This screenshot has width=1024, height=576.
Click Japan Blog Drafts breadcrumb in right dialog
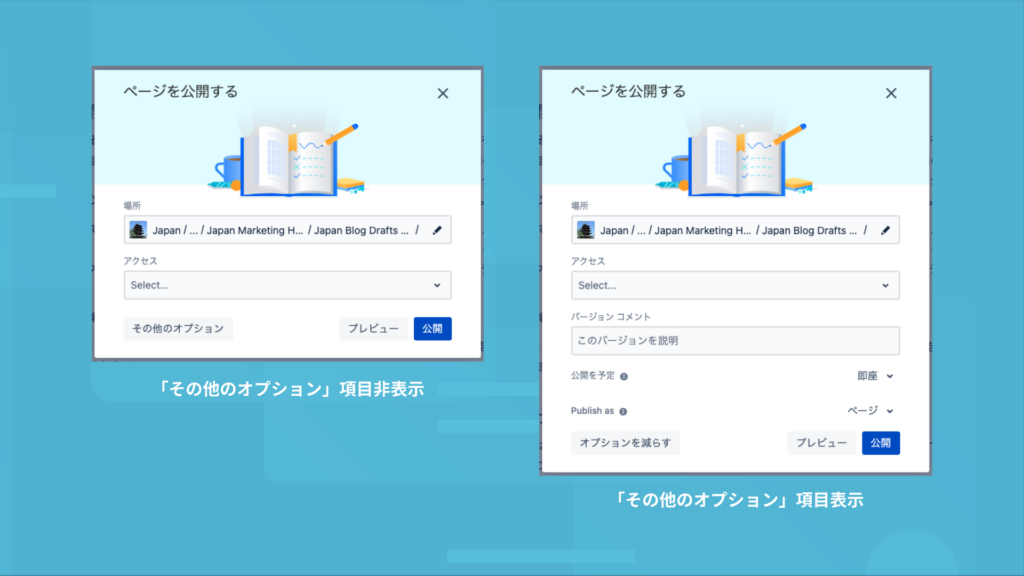tap(809, 231)
